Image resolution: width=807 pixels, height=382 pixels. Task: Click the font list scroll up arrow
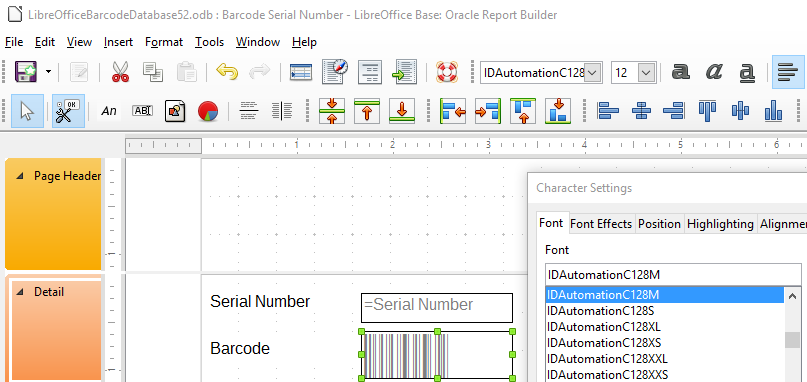(793, 296)
